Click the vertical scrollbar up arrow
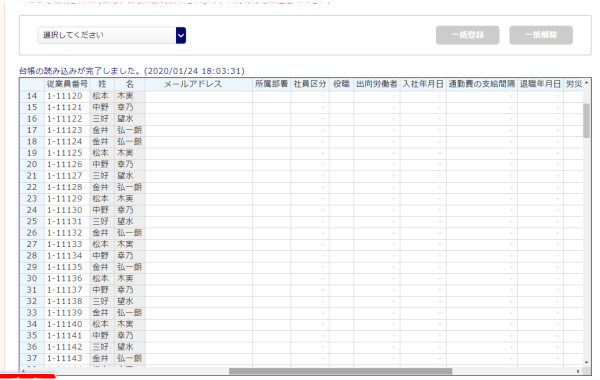 coord(586,83)
